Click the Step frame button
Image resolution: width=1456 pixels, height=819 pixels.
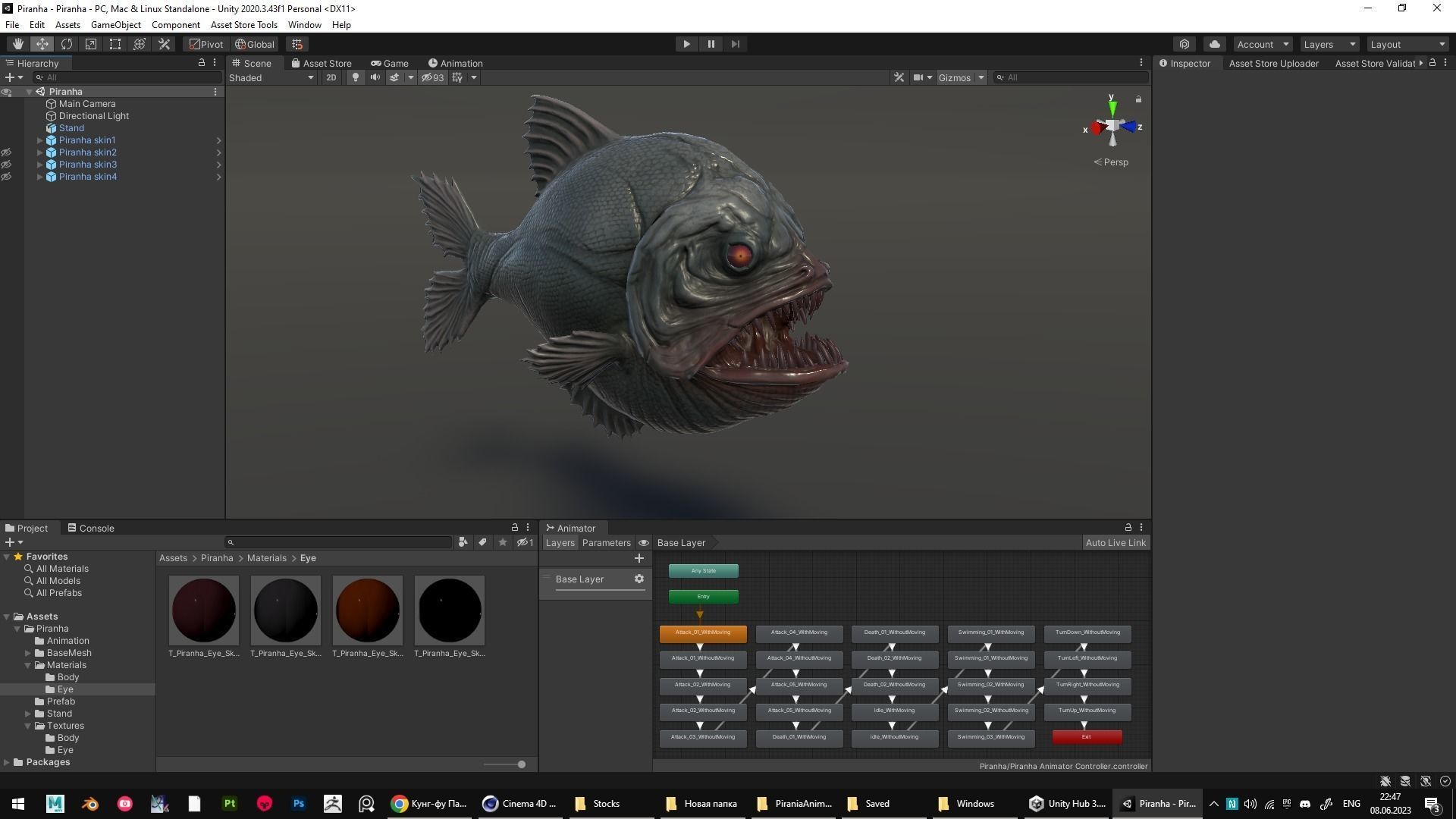pos(735,44)
